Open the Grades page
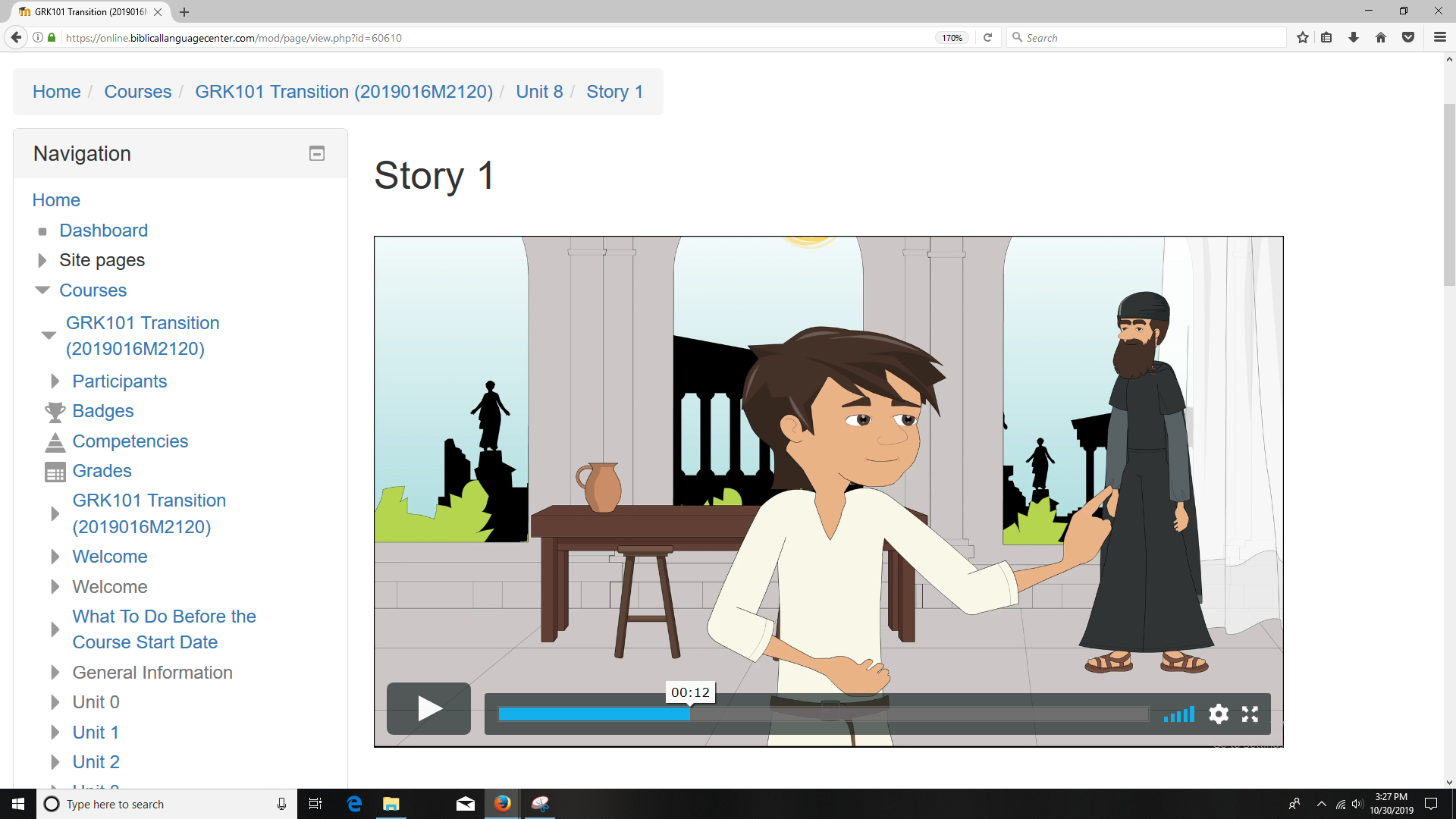Viewport: 1456px width, 819px height. pyautogui.click(x=102, y=471)
